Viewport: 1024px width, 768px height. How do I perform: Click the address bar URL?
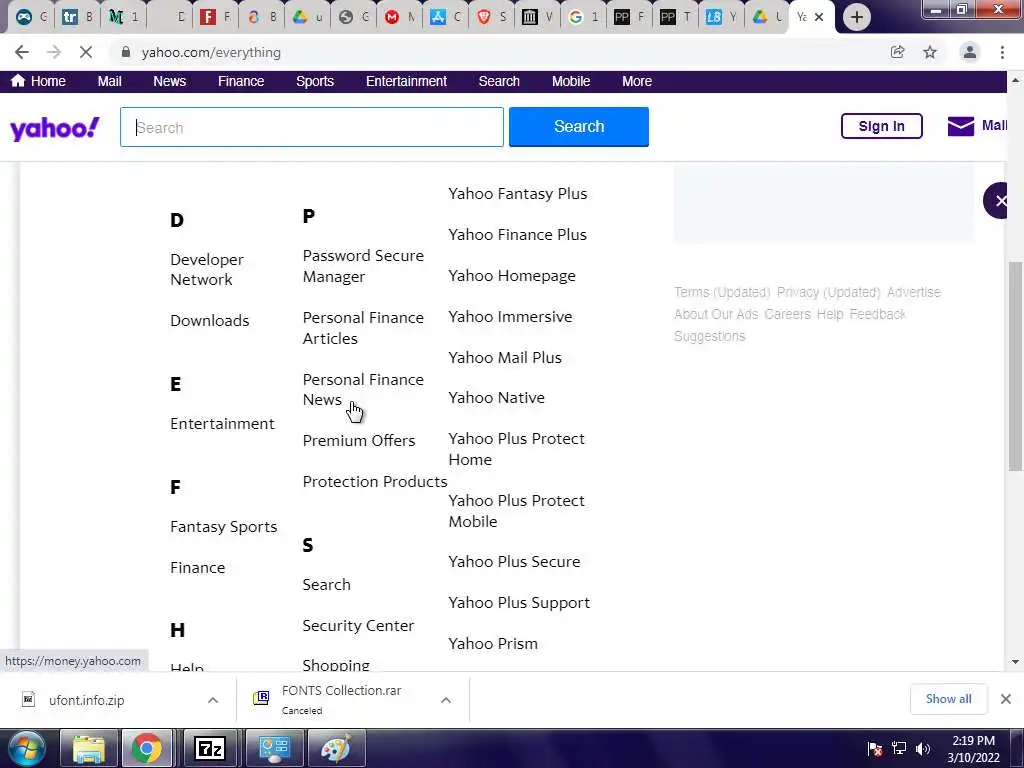click(211, 52)
